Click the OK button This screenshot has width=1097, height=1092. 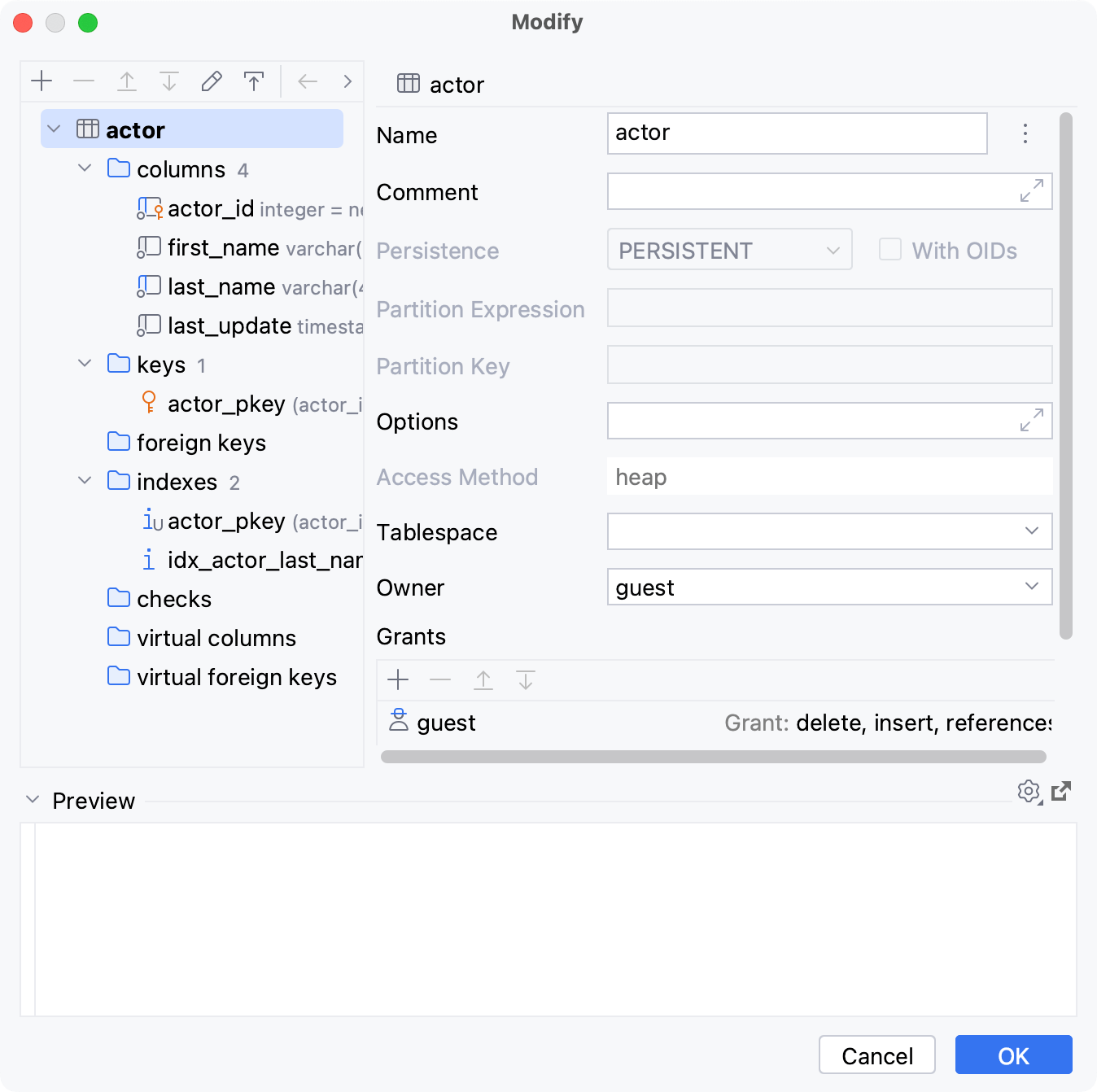click(1013, 1055)
